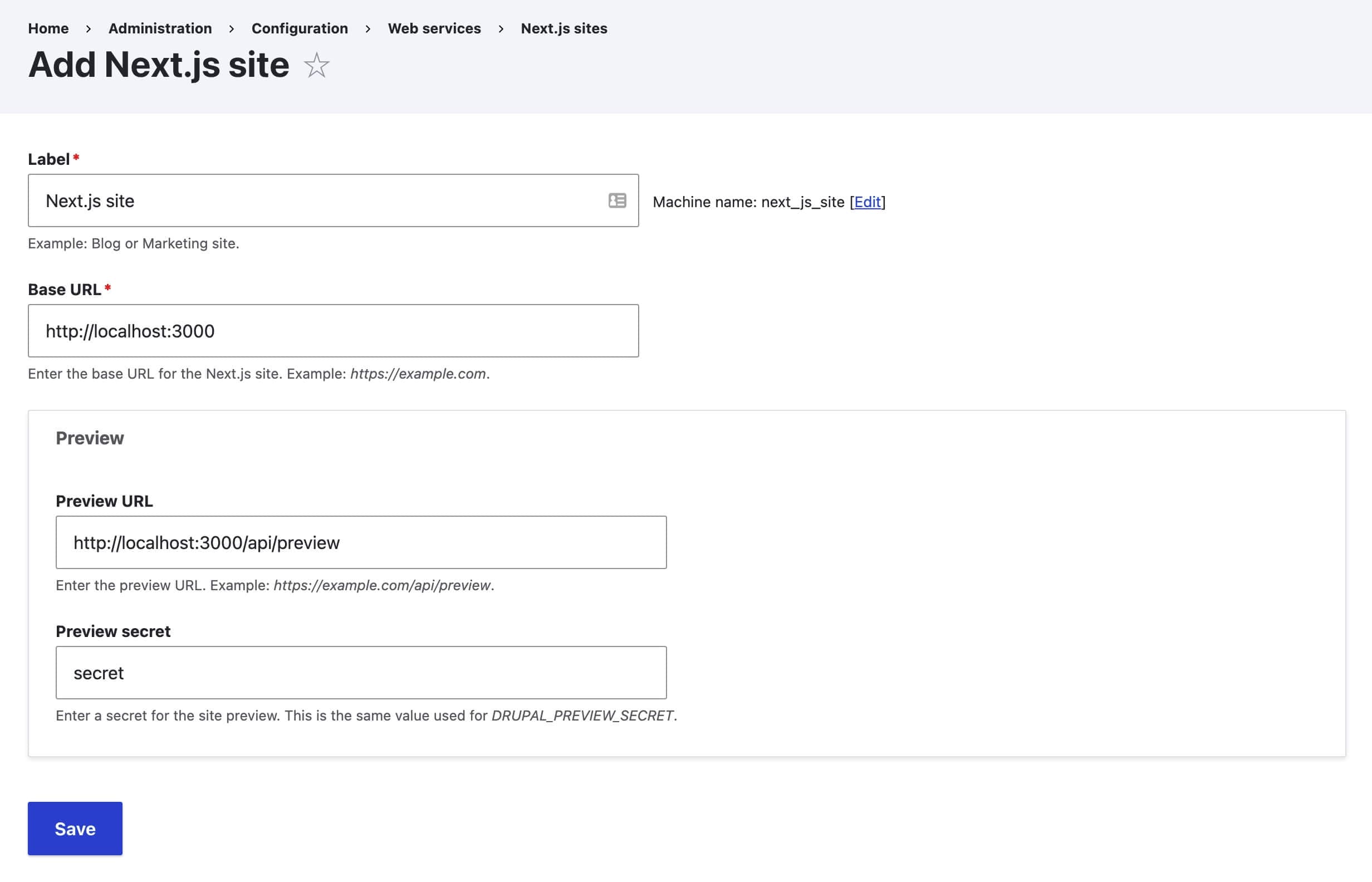The image size is (1372, 882).
Task: Navigate to Configuration breadcrumb
Action: pos(300,28)
